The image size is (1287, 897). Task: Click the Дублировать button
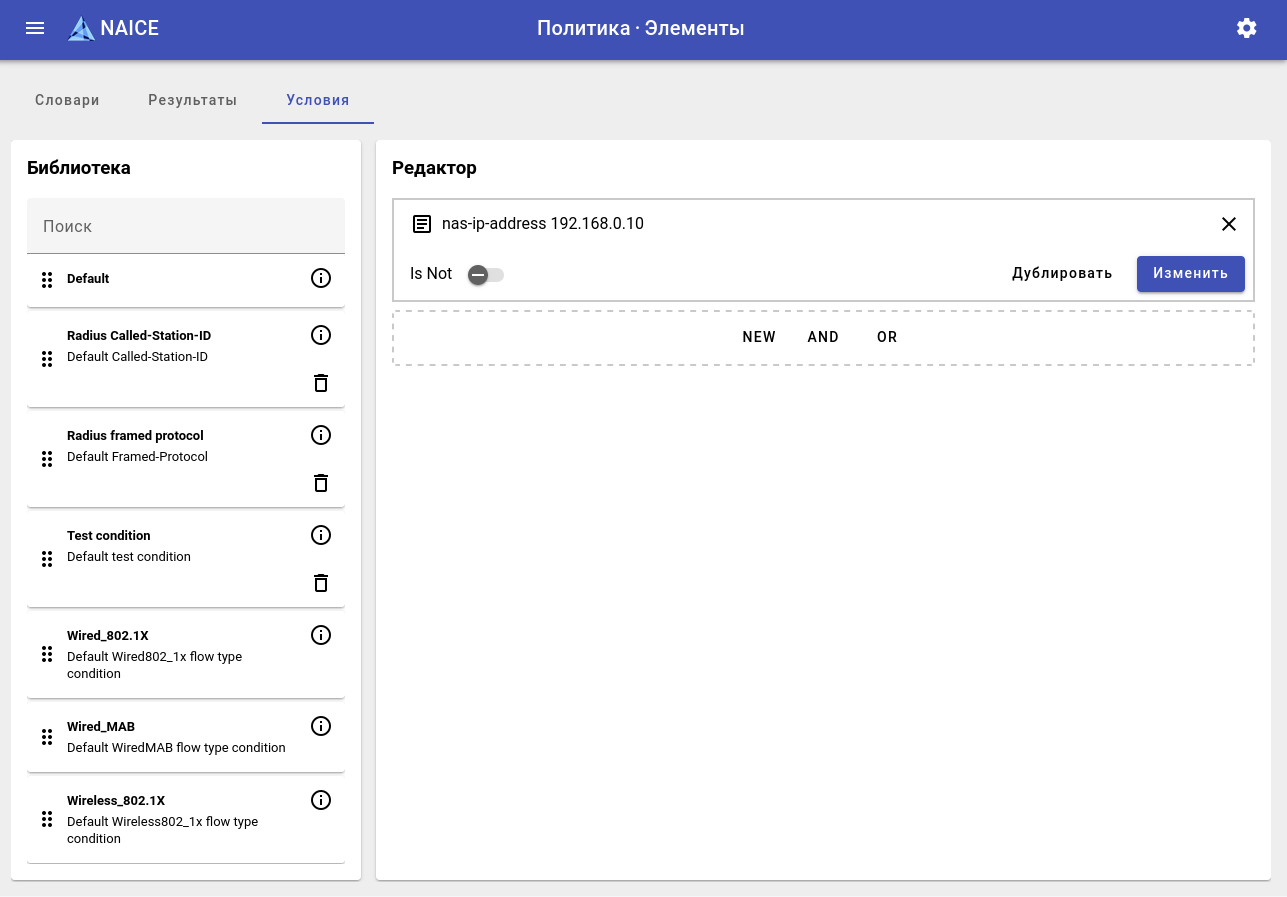pyautogui.click(x=1062, y=274)
